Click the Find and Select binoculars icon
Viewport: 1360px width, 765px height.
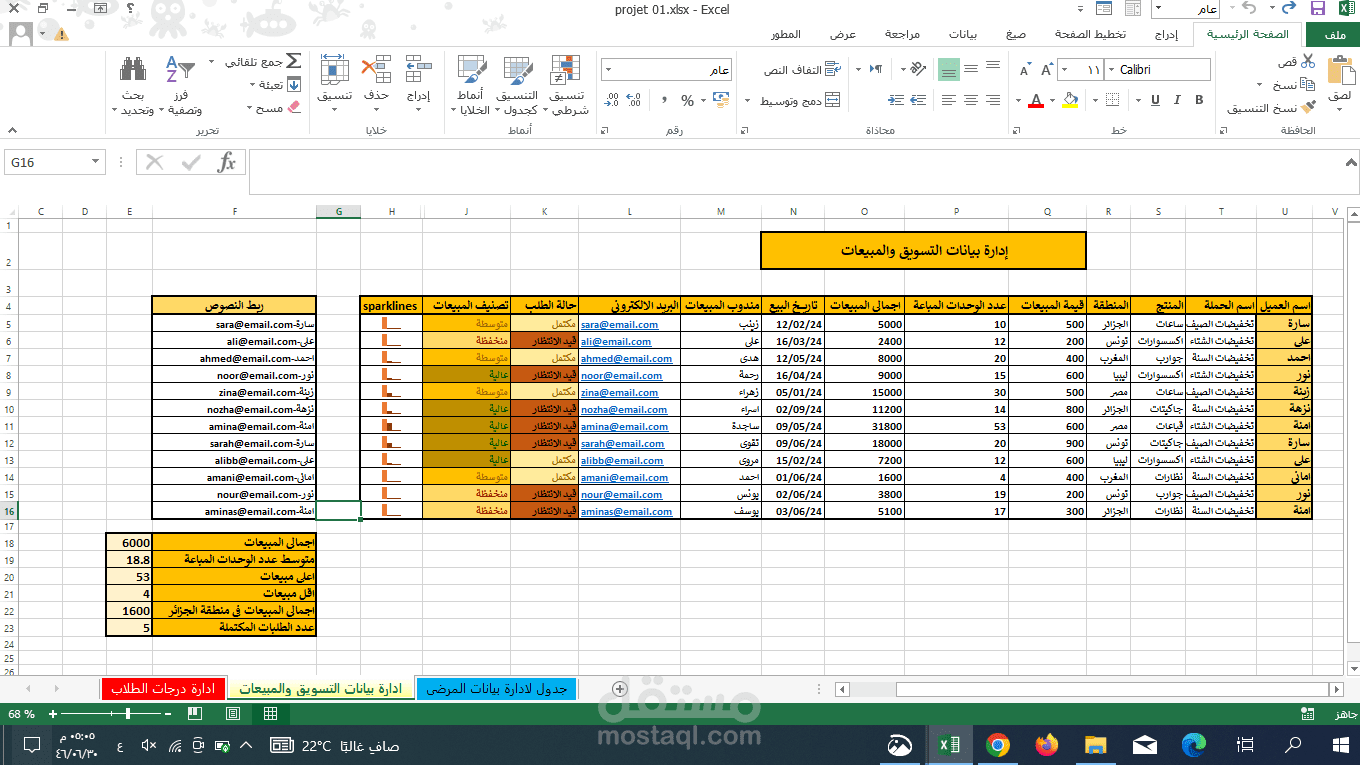tap(134, 69)
